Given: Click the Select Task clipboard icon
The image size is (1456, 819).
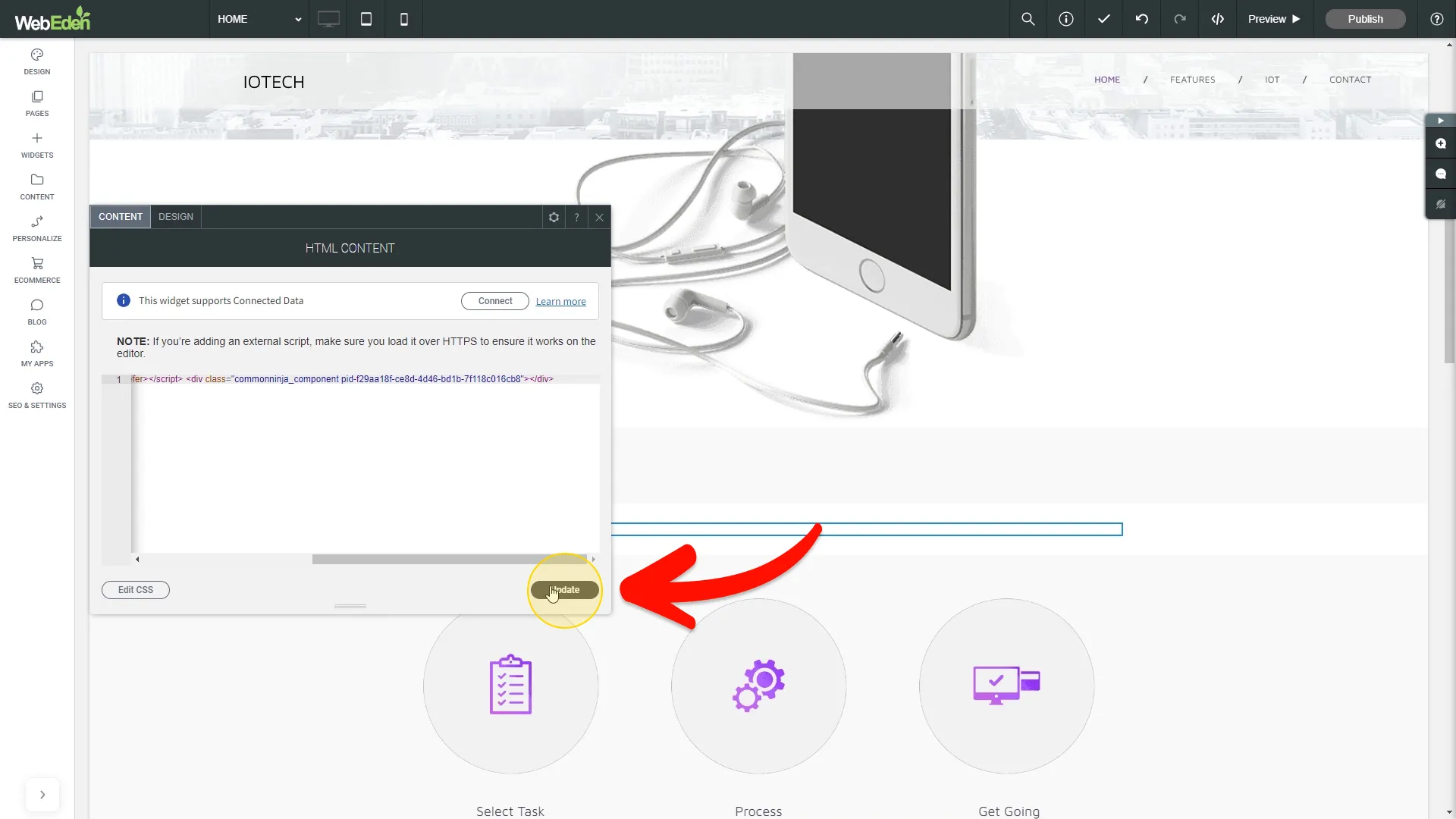Looking at the screenshot, I should click(511, 684).
